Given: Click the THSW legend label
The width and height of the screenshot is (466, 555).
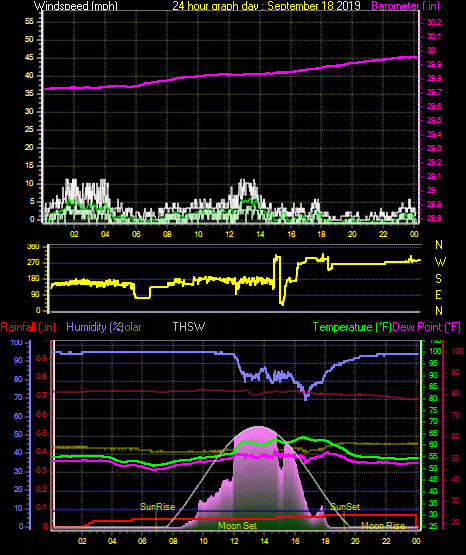Looking at the screenshot, I should click(x=189, y=327).
